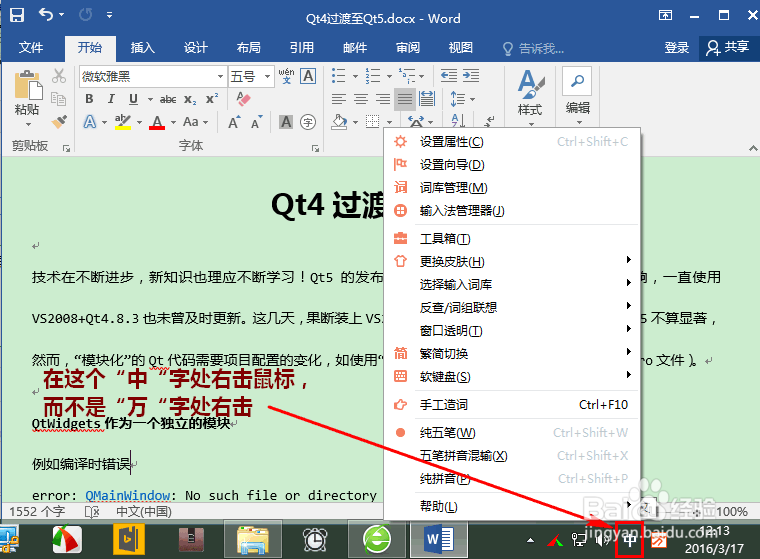Click 中文(中国) language in status bar
This screenshot has width=760, height=559.
[x=144, y=511]
